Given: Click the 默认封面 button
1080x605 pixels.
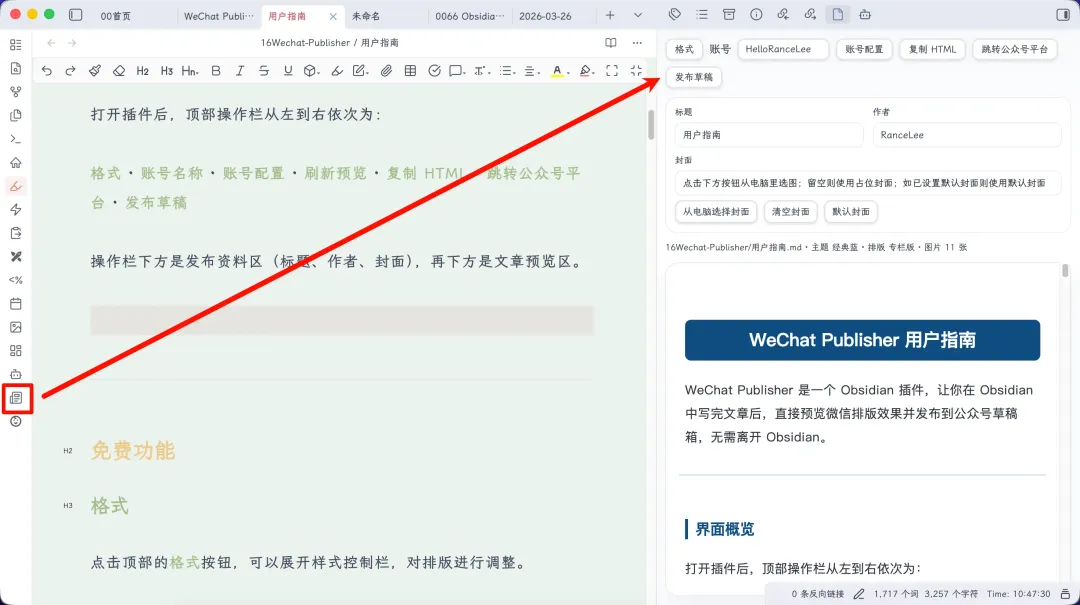Looking at the screenshot, I should pyautogui.click(x=851, y=212).
